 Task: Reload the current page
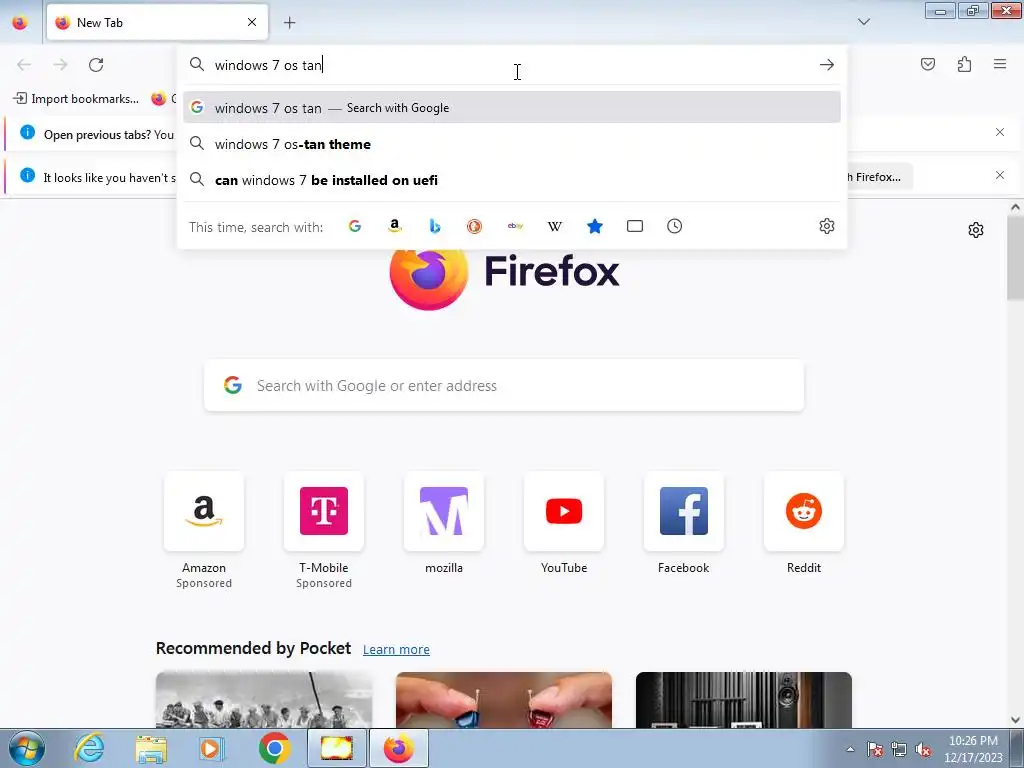(x=96, y=65)
